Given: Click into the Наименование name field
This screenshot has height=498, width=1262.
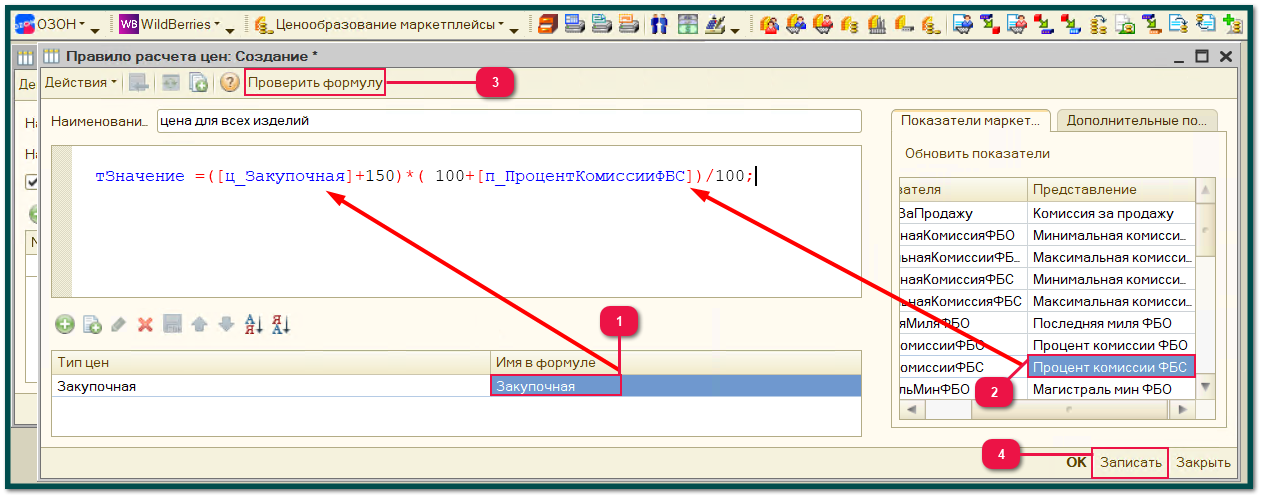Looking at the screenshot, I should pos(509,121).
